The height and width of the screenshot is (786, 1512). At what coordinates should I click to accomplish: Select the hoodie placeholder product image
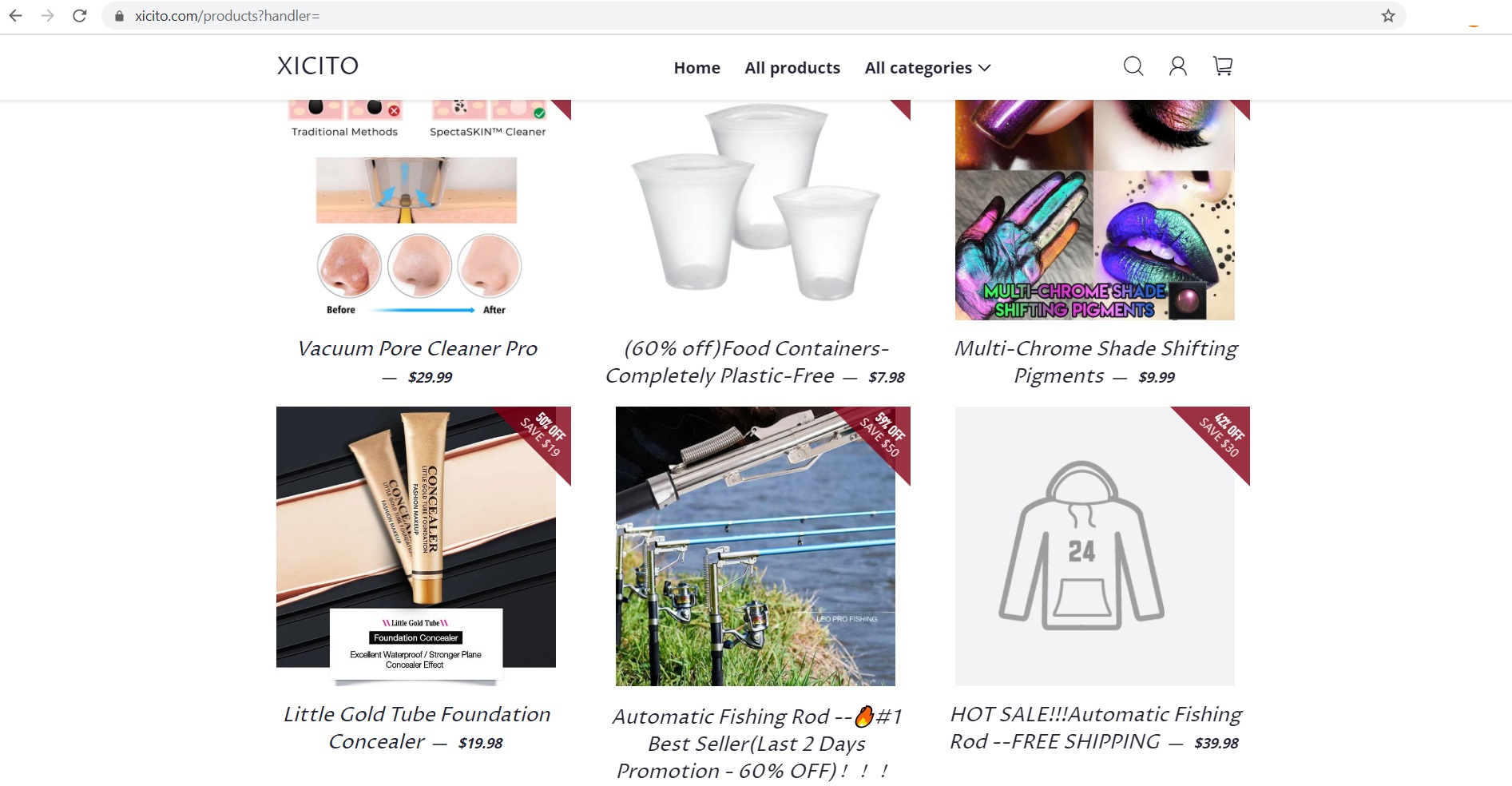tap(1095, 546)
